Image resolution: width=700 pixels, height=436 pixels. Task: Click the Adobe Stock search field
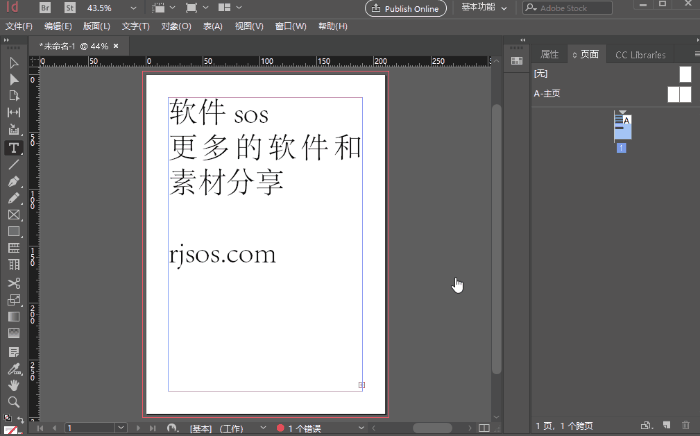(567, 8)
